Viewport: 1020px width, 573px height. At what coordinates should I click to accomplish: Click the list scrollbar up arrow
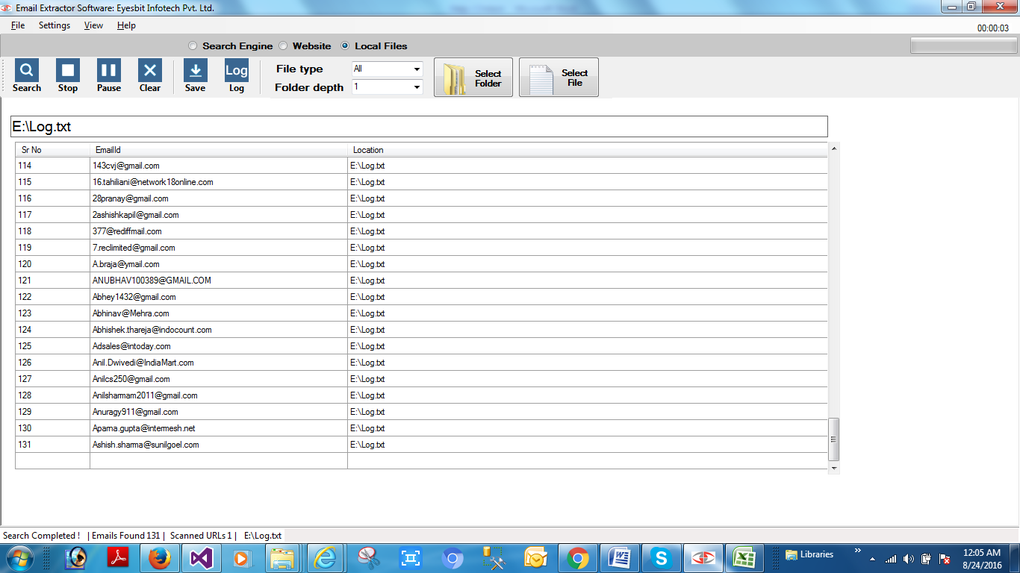point(834,149)
